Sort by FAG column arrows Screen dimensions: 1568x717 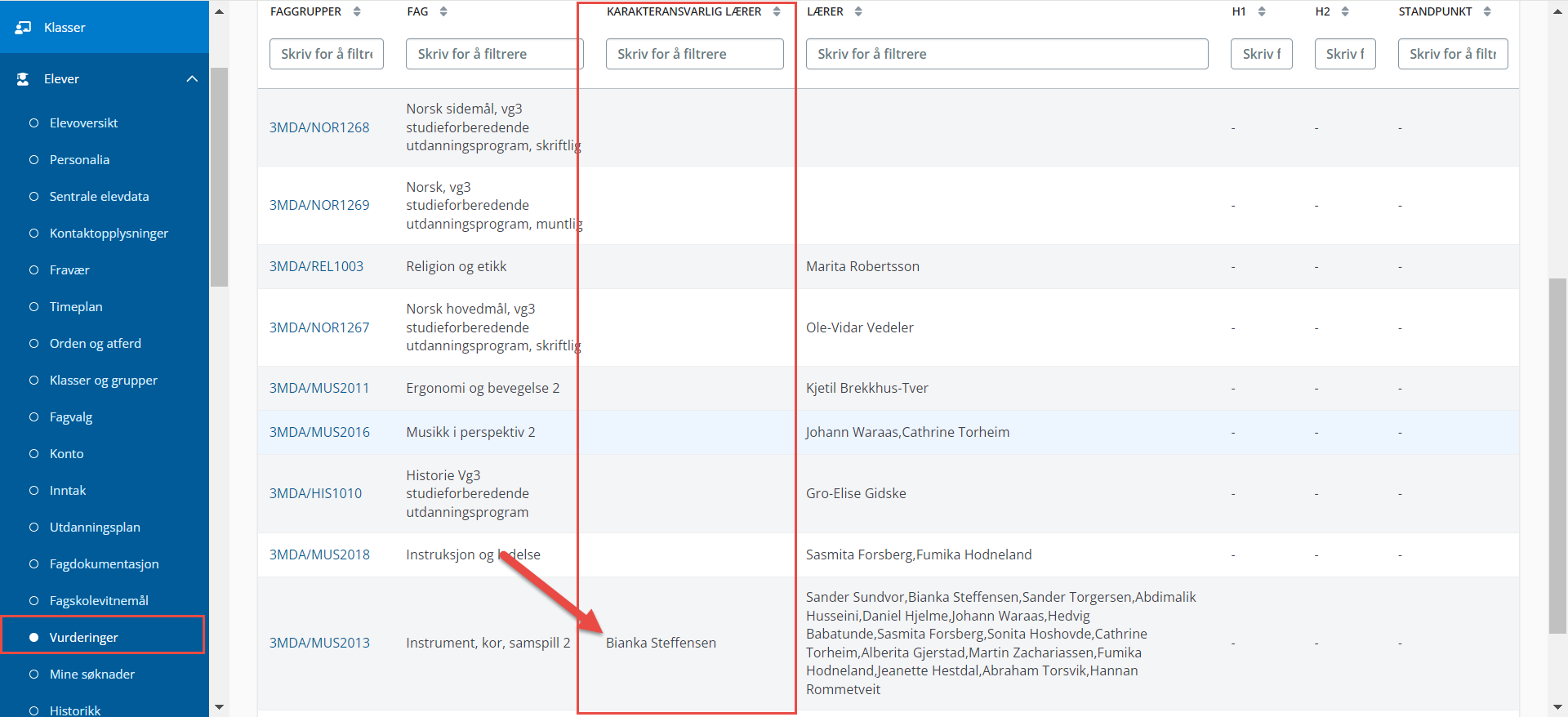pyautogui.click(x=443, y=11)
